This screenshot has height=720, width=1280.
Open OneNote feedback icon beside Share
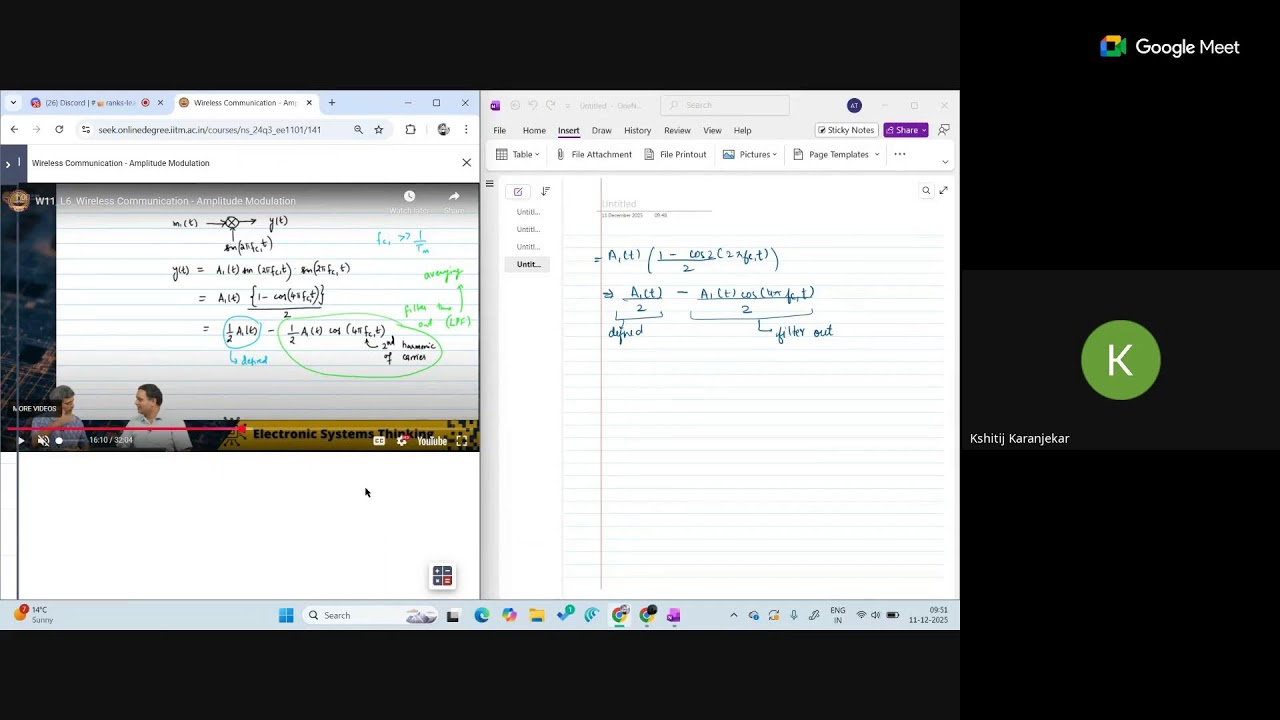(943, 130)
